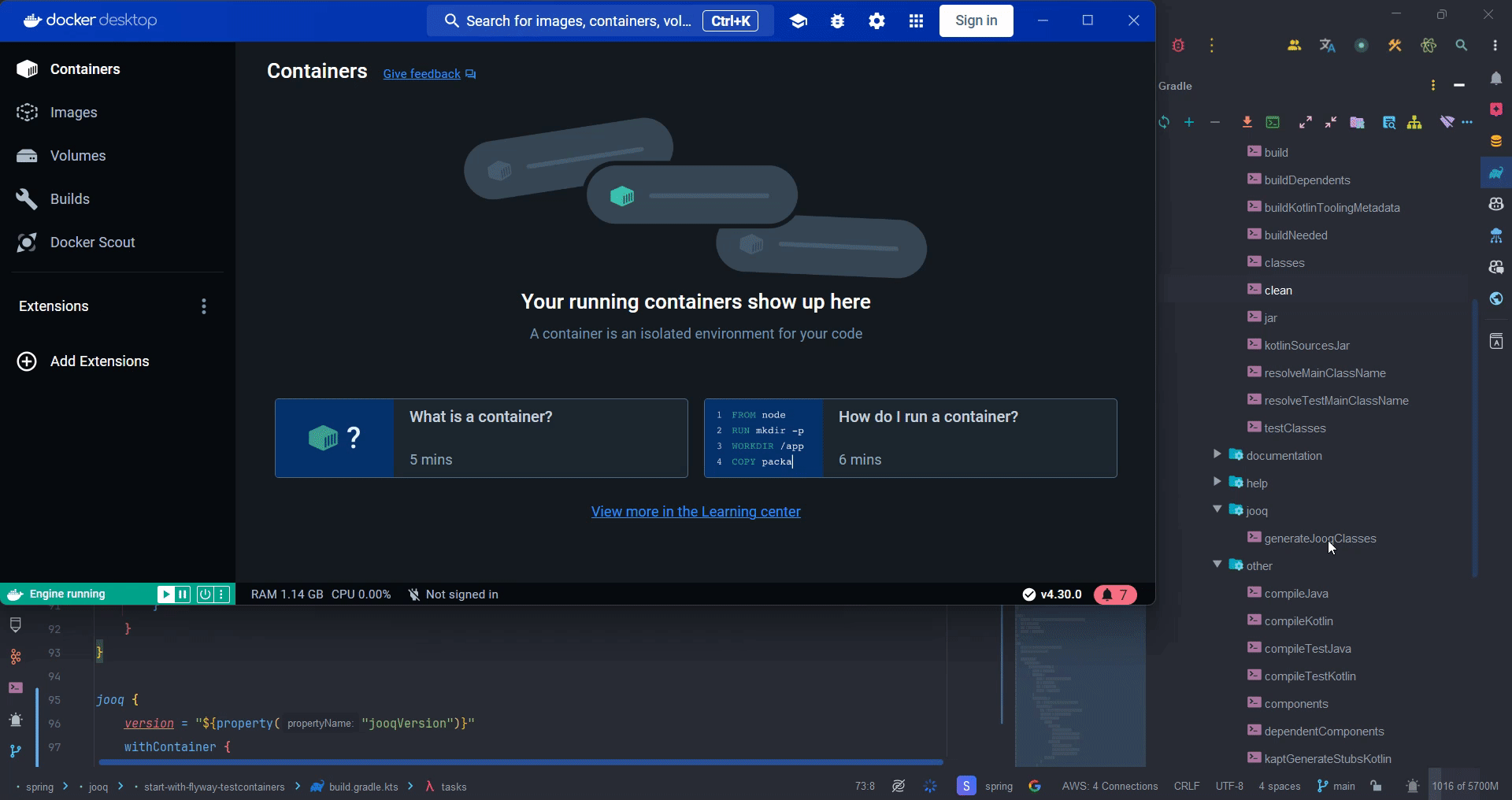
Task: Pause the Docker engine
Action: [x=183, y=594]
